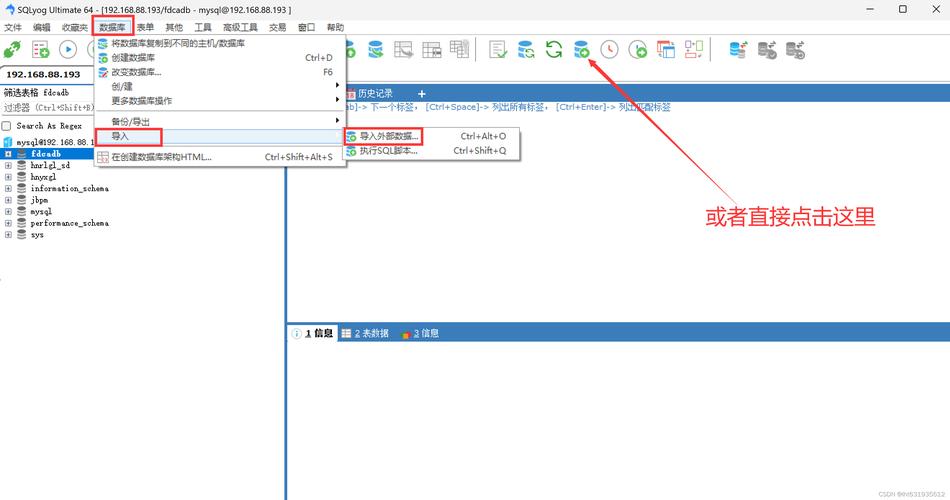
Task: Click the document with green checkmark icon
Action: pyautogui.click(x=498, y=49)
